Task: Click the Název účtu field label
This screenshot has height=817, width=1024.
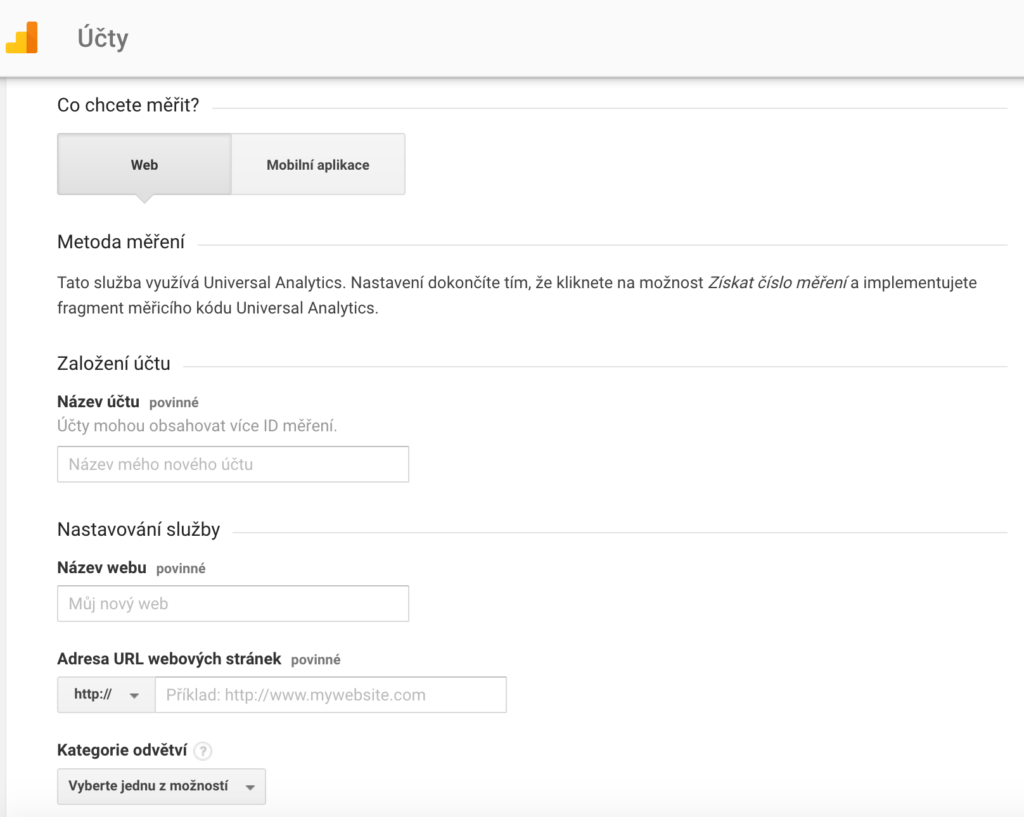Action: [98, 402]
